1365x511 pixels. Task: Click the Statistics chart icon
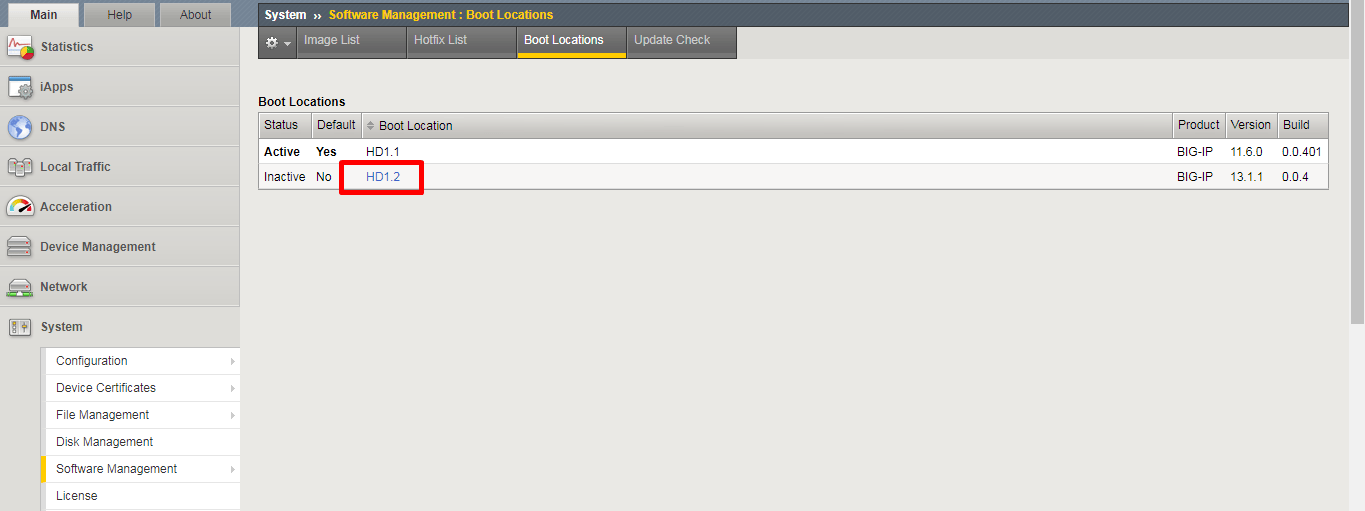click(20, 47)
